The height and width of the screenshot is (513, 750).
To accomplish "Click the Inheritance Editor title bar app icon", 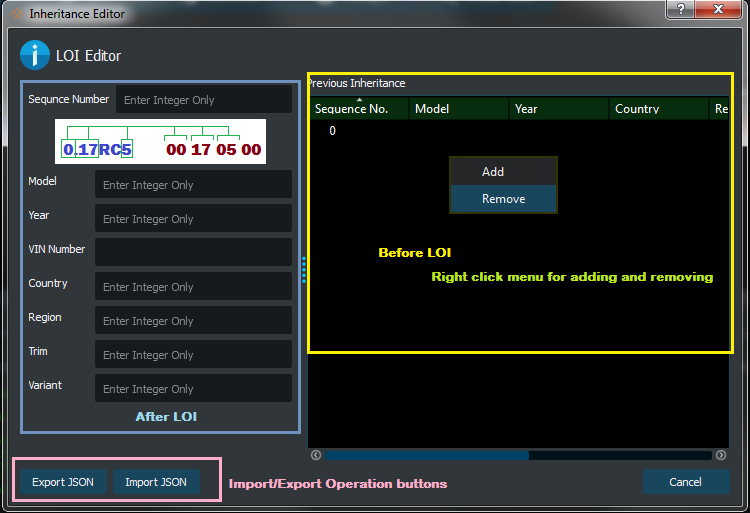I will tap(16, 14).
